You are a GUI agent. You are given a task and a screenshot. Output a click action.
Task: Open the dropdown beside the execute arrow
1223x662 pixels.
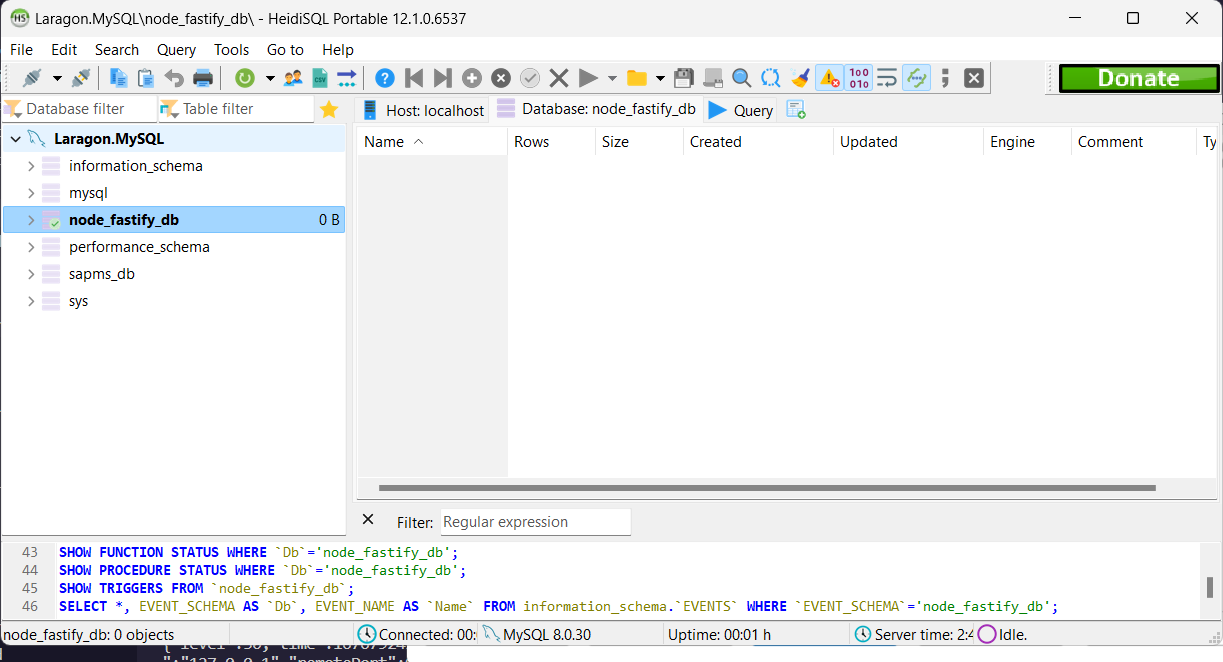[x=611, y=77]
